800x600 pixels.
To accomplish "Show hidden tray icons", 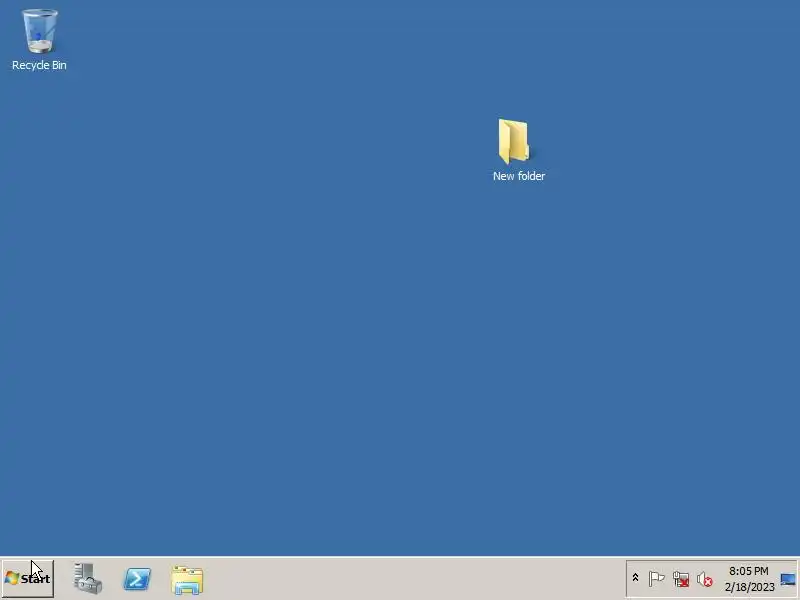I will click(x=635, y=578).
